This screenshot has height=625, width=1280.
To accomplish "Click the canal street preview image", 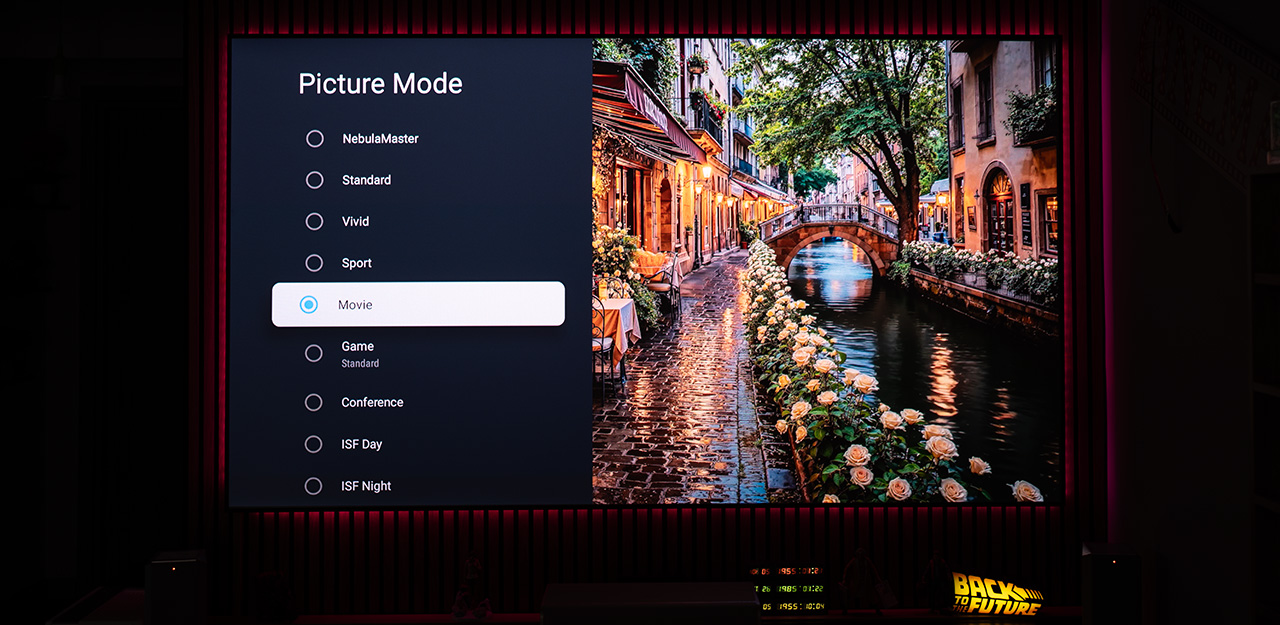I will click(825, 270).
